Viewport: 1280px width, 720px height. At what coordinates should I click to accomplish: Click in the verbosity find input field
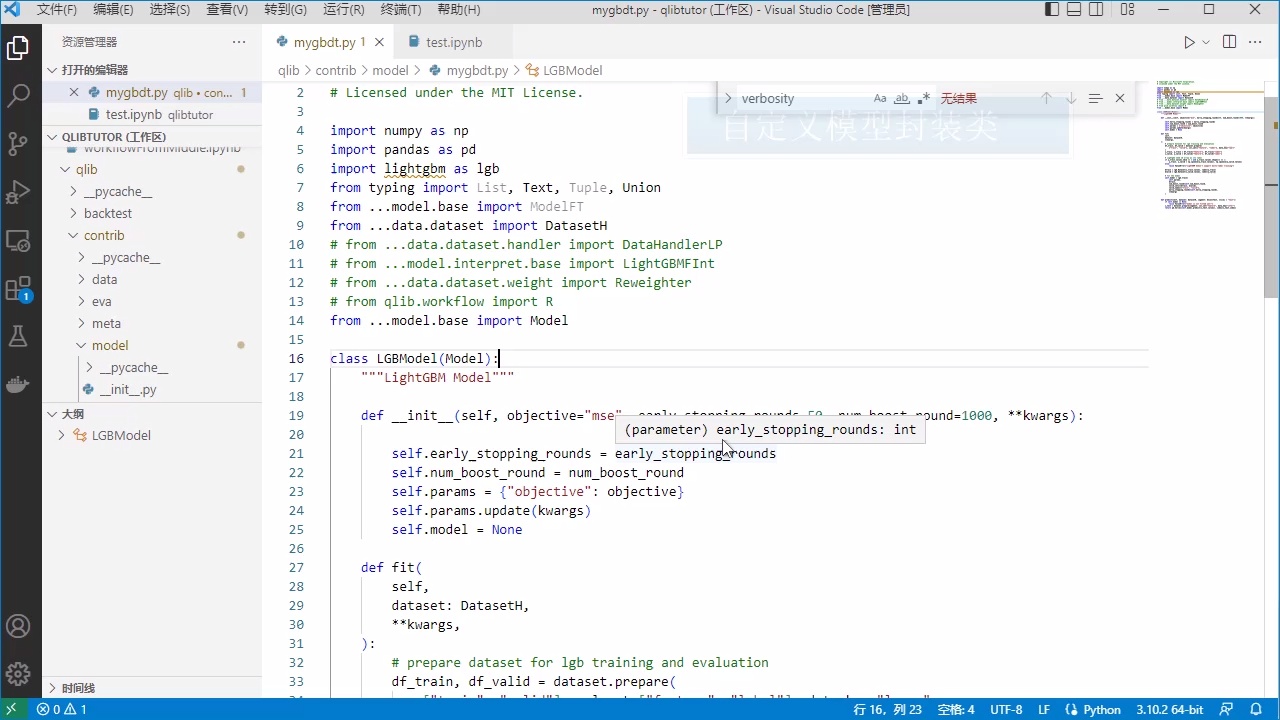(800, 98)
